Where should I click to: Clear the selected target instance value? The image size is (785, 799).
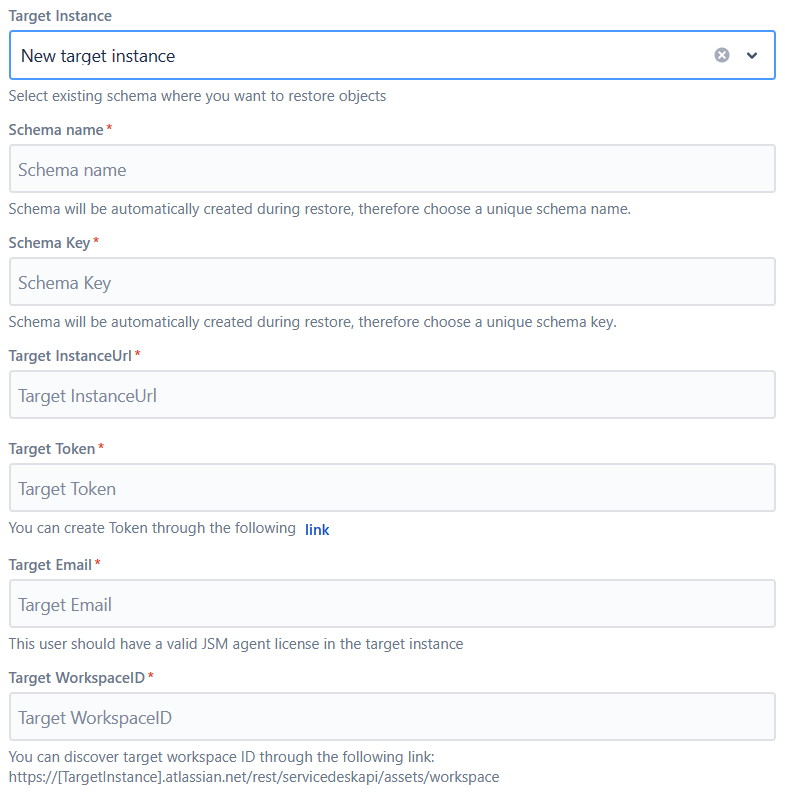point(721,55)
